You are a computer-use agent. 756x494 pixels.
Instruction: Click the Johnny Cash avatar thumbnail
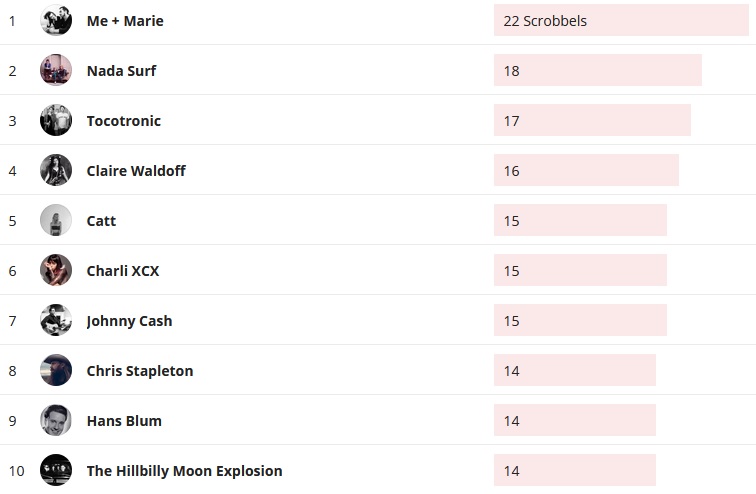(x=56, y=320)
